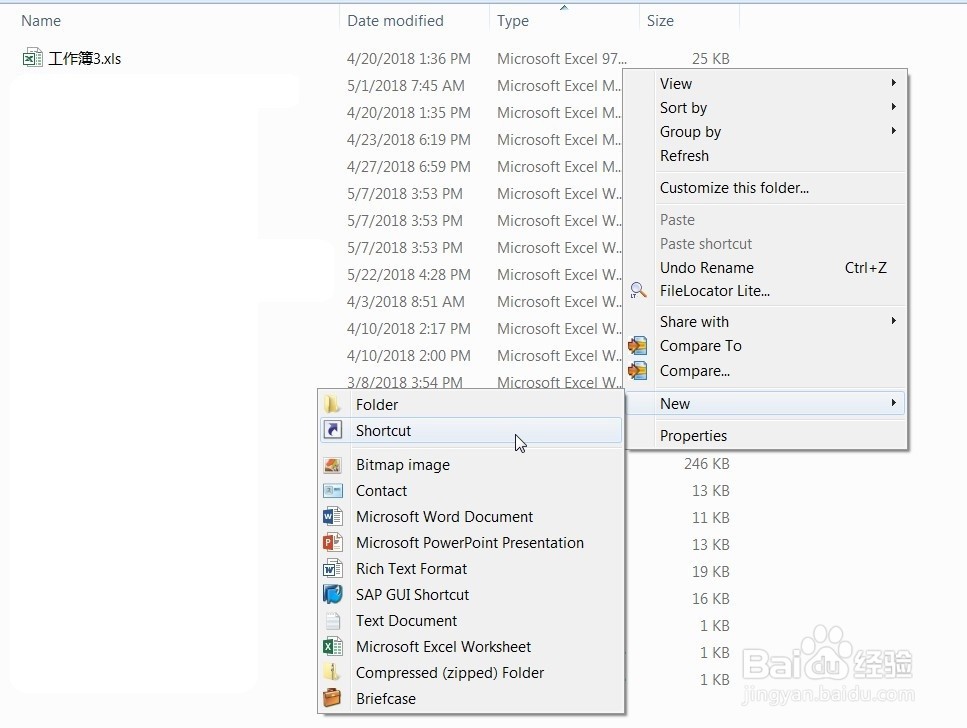Select Compare To entry
The height and width of the screenshot is (728, 967).
click(766, 345)
